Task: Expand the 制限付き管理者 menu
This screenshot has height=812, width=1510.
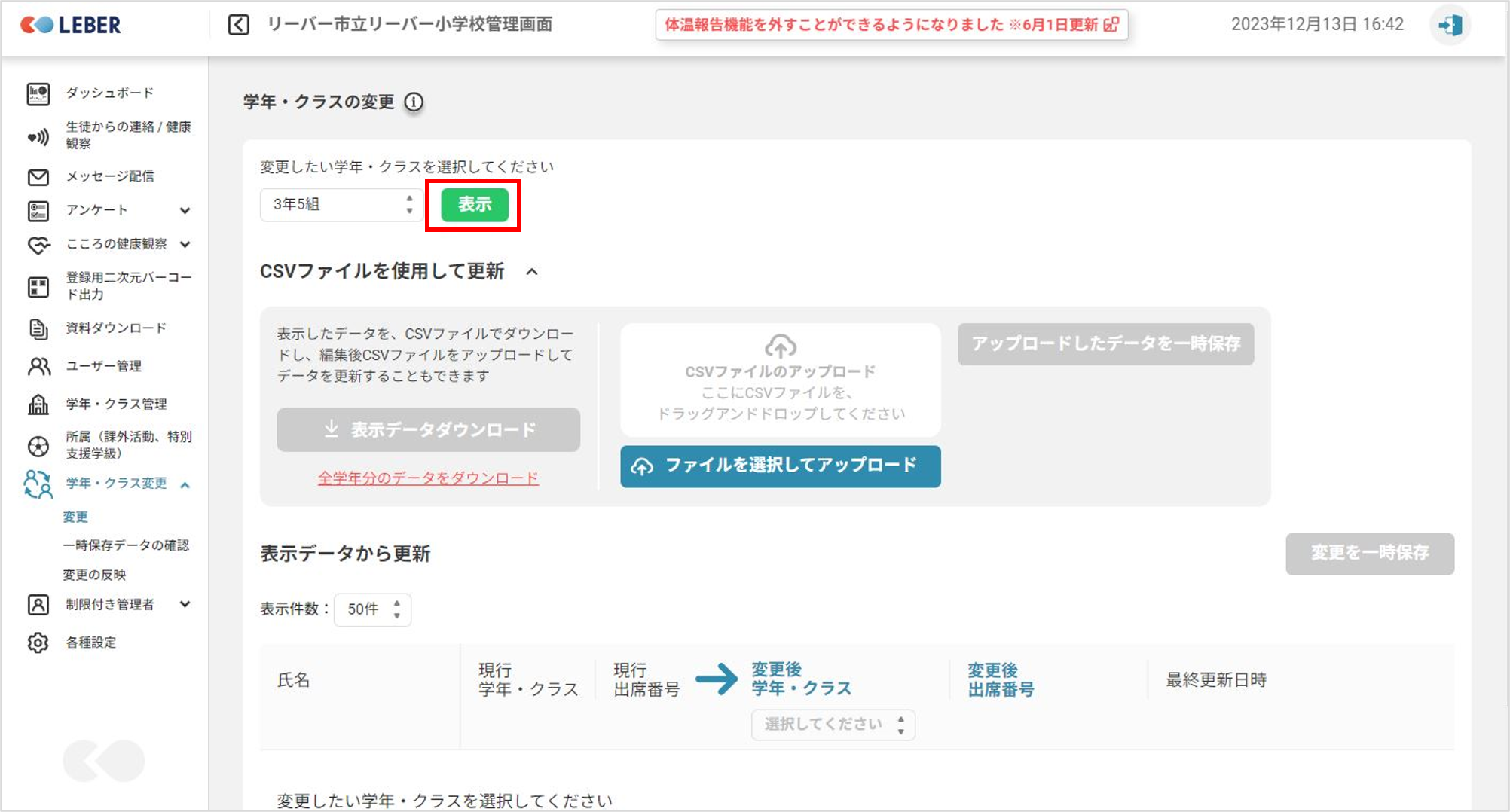Action: 185,604
